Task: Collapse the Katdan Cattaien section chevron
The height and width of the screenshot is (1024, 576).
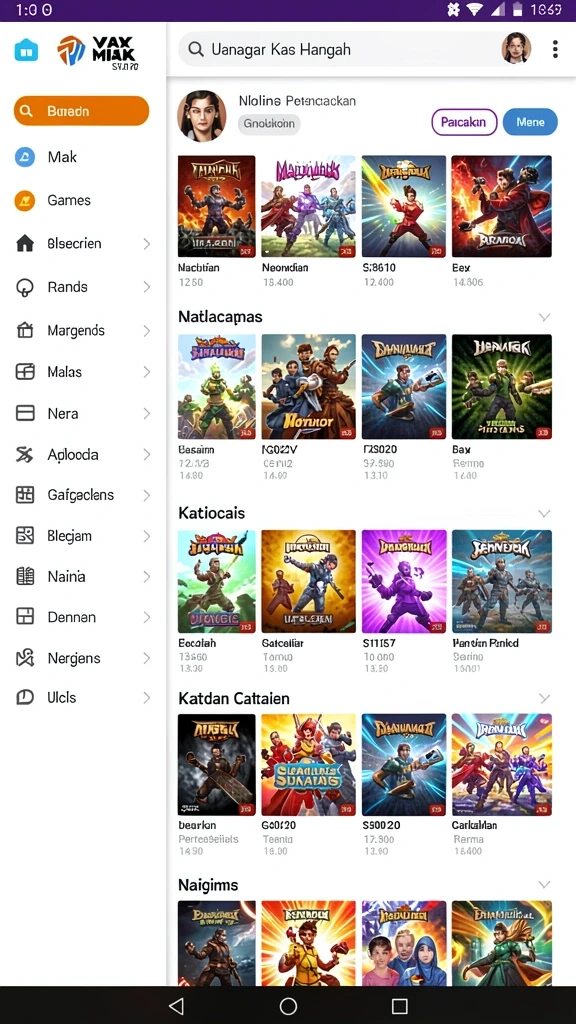Action: 544,699
